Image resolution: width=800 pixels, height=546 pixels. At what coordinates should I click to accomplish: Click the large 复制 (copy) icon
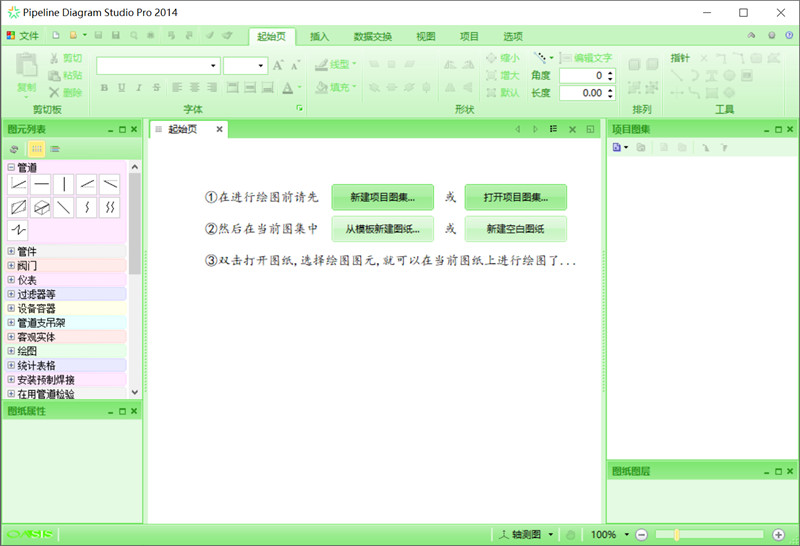tap(27, 65)
